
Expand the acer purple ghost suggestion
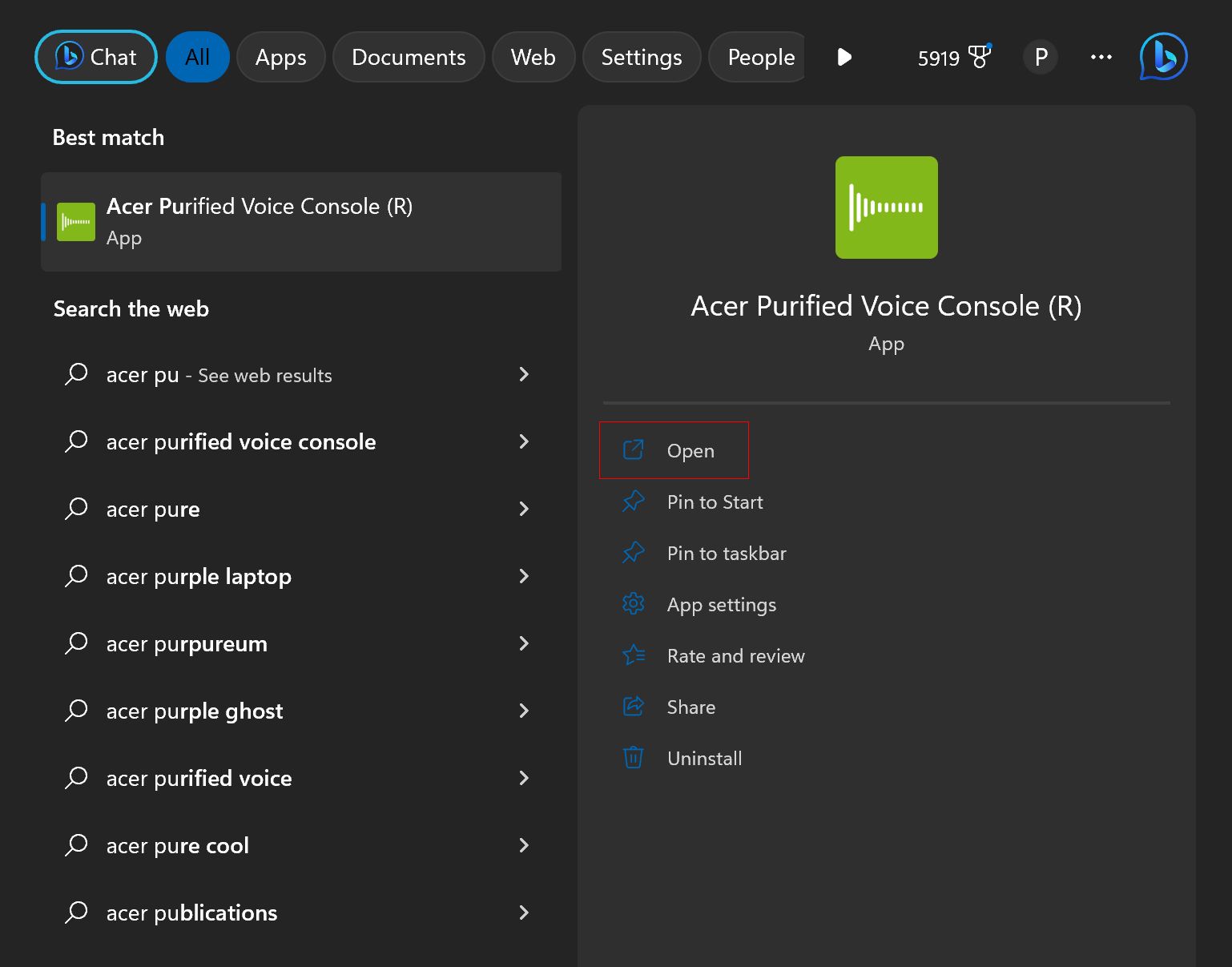tap(524, 711)
